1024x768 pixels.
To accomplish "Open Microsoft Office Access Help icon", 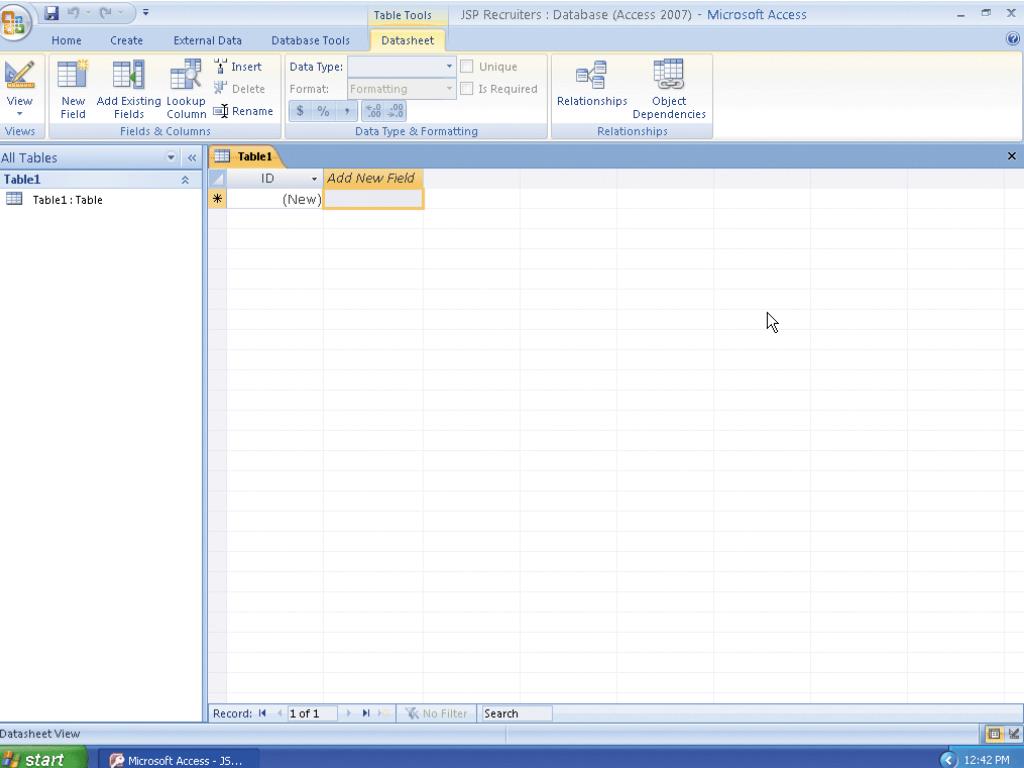I will (1014, 39).
